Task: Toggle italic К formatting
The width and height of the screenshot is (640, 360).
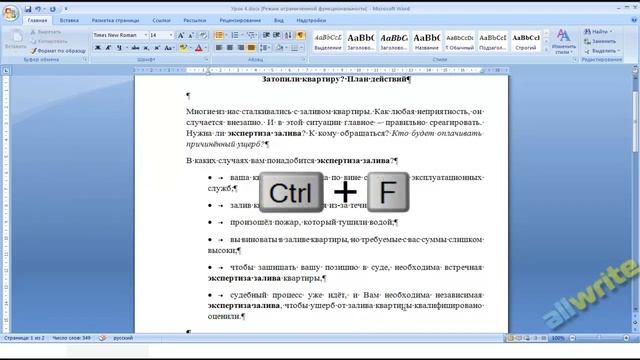Action: pos(108,48)
